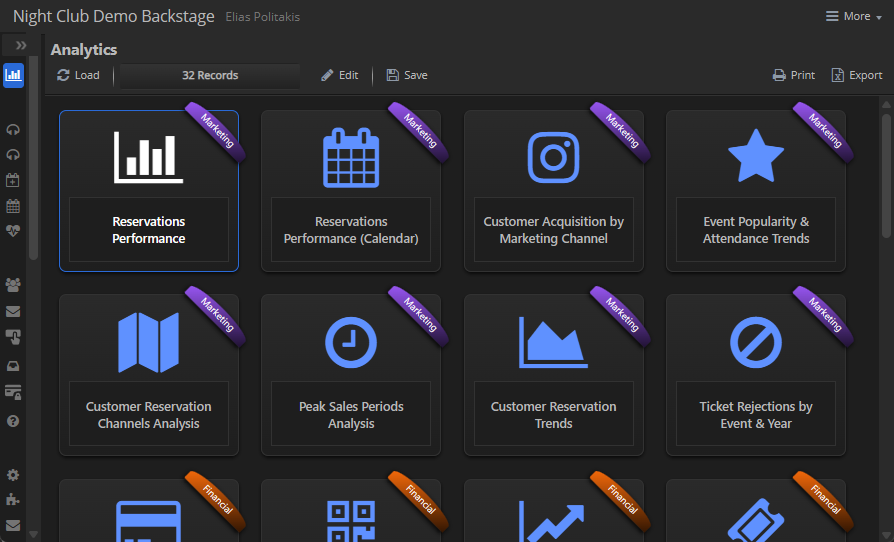
Task: Expand the sidebar with double chevron
Action: pos(21,46)
